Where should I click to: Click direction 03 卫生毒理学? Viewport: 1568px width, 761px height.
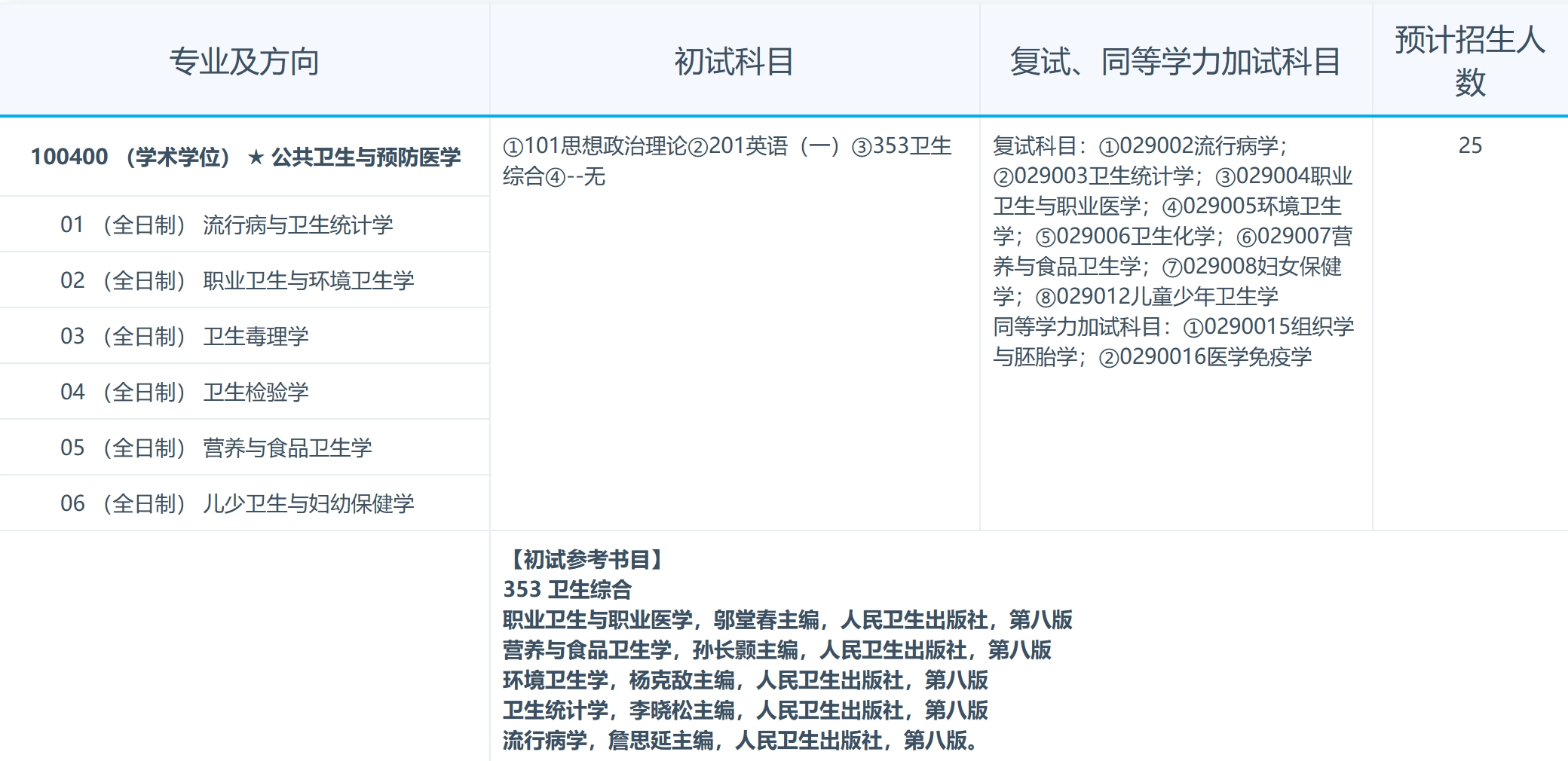(207, 335)
